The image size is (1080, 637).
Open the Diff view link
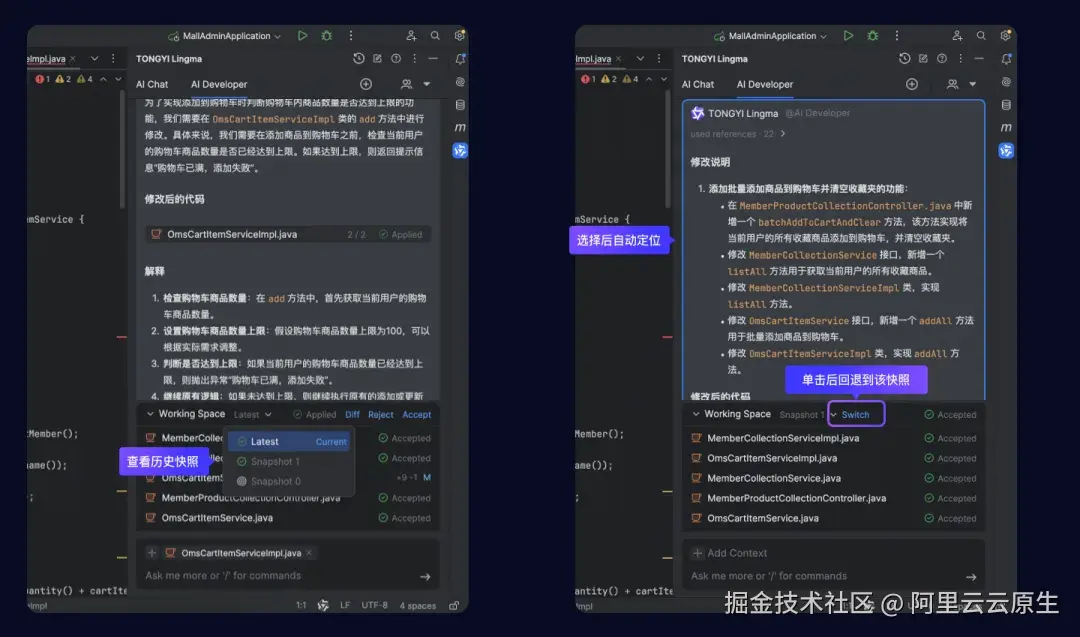(353, 414)
